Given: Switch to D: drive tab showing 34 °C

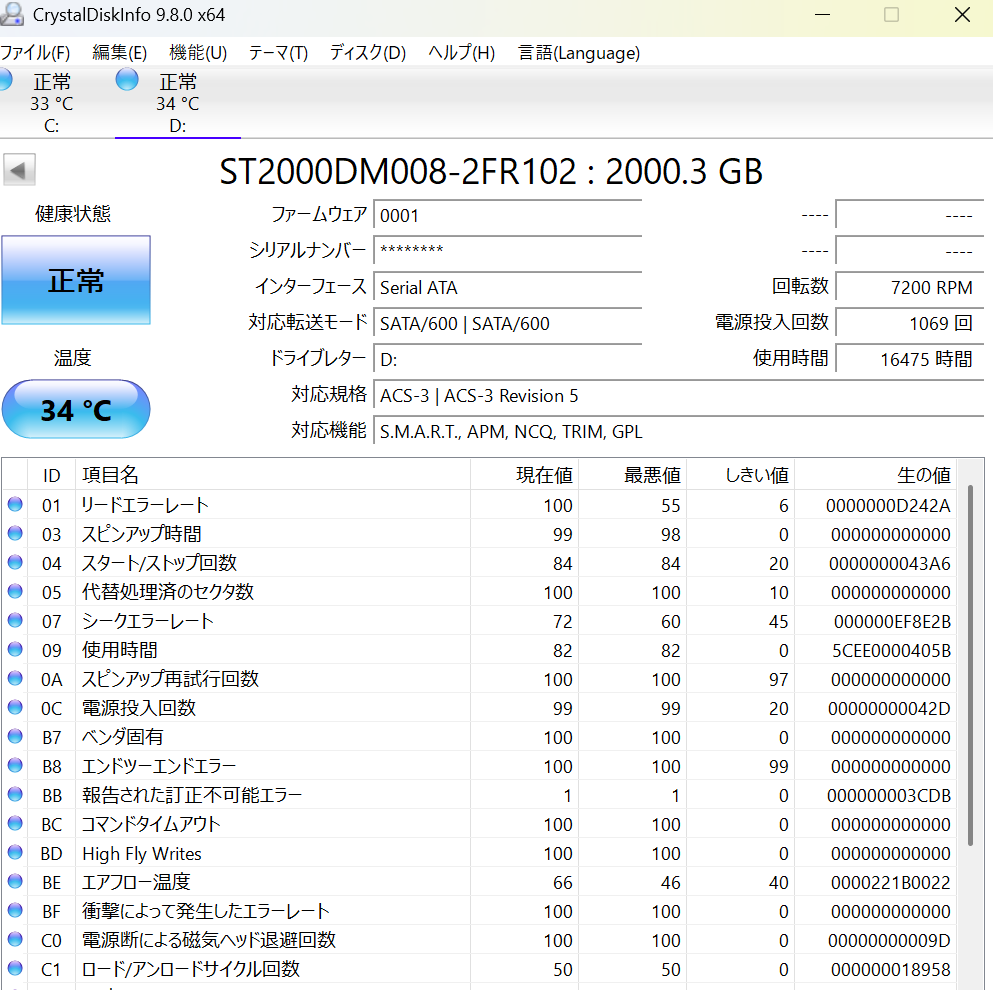Looking at the screenshot, I should click(x=178, y=103).
